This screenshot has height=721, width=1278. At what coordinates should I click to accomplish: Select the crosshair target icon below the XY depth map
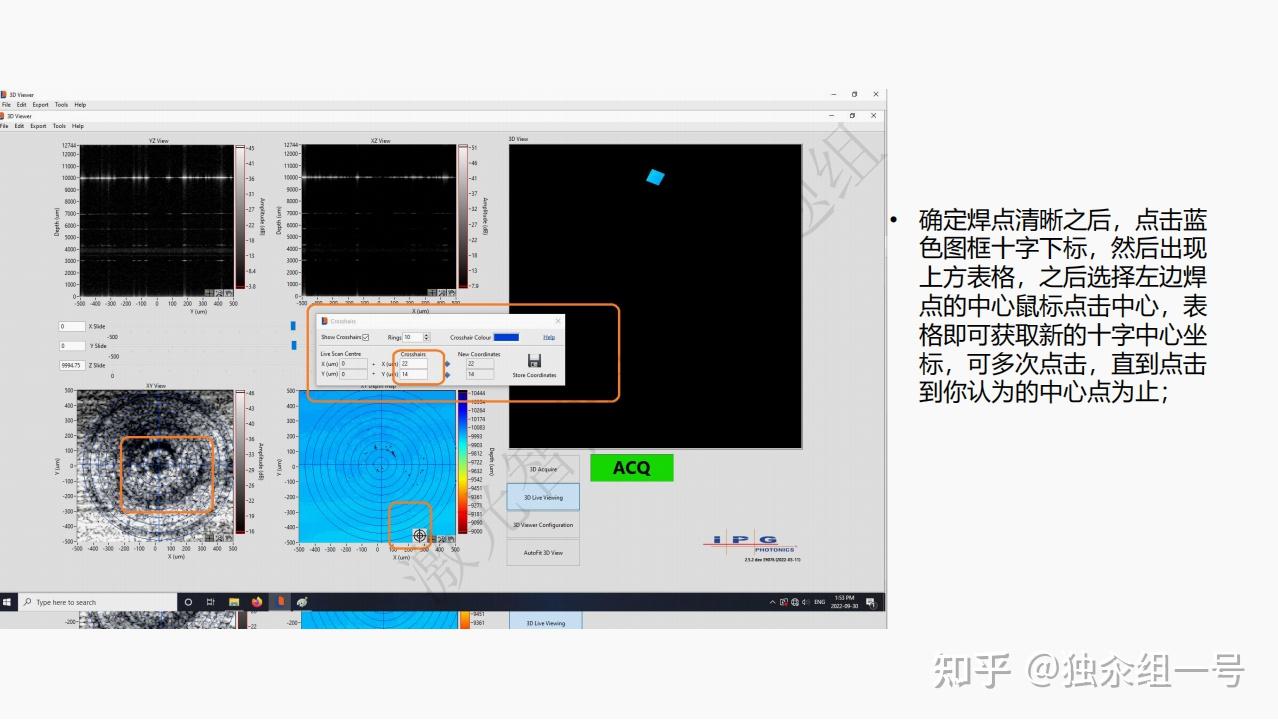pyautogui.click(x=417, y=535)
